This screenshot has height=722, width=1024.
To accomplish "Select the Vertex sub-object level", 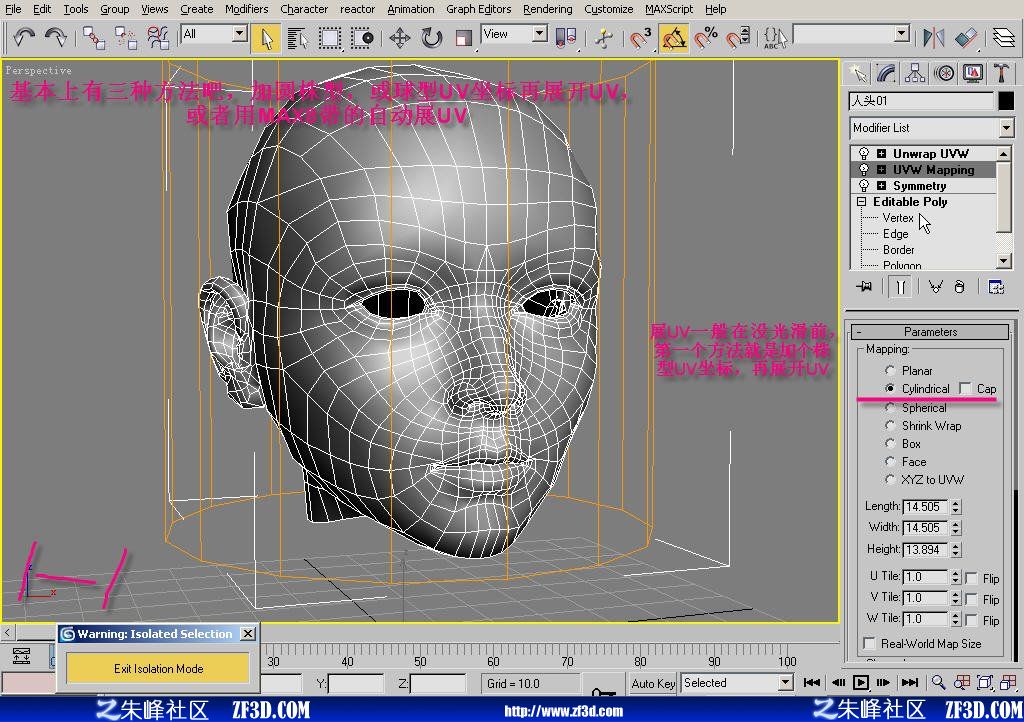I will point(898,217).
